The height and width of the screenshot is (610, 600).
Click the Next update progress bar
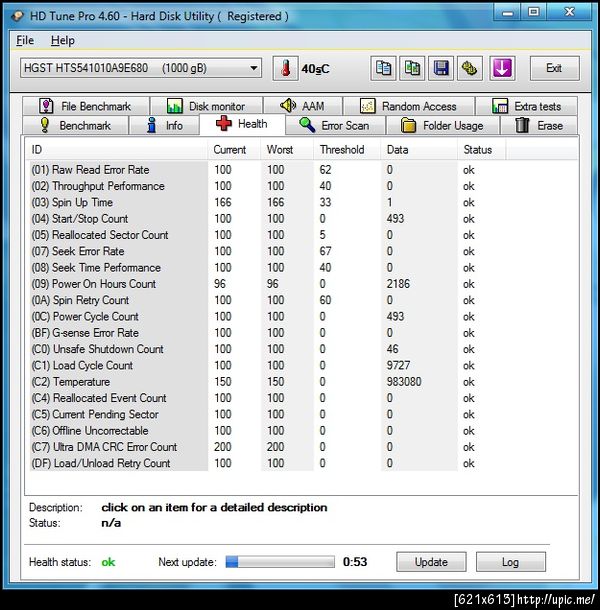[x=280, y=561]
